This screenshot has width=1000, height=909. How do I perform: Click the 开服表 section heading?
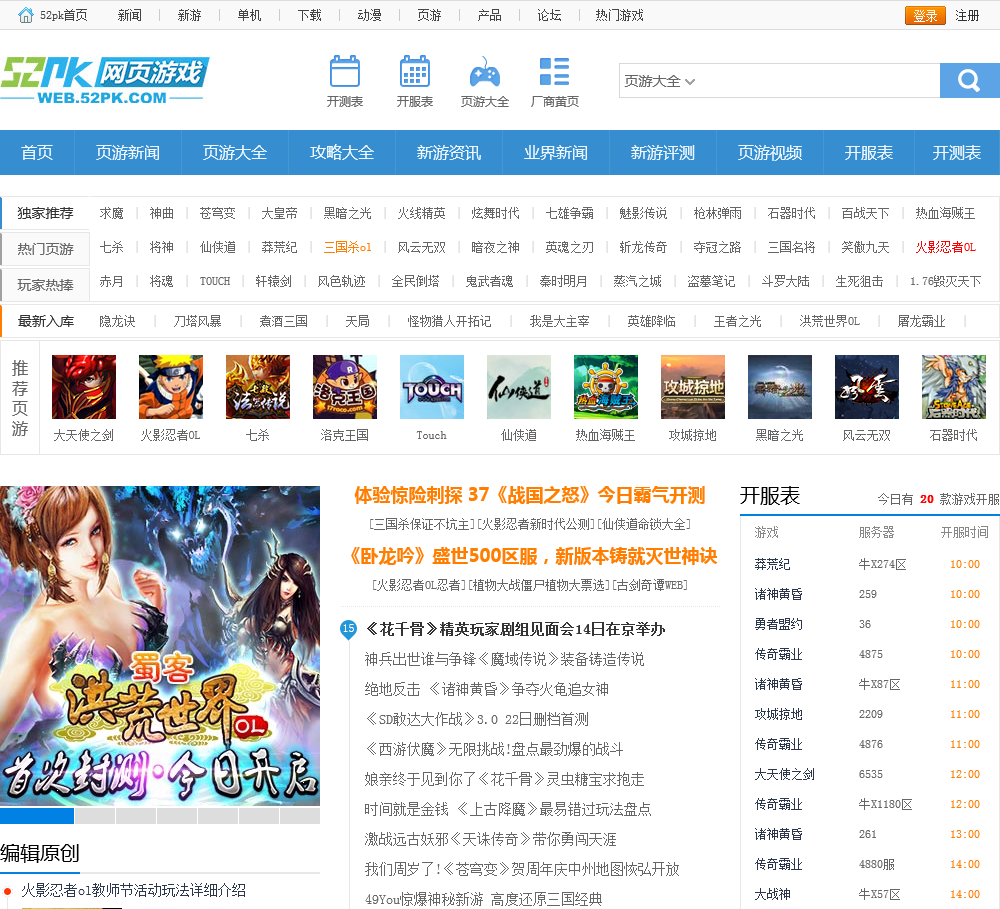point(770,496)
